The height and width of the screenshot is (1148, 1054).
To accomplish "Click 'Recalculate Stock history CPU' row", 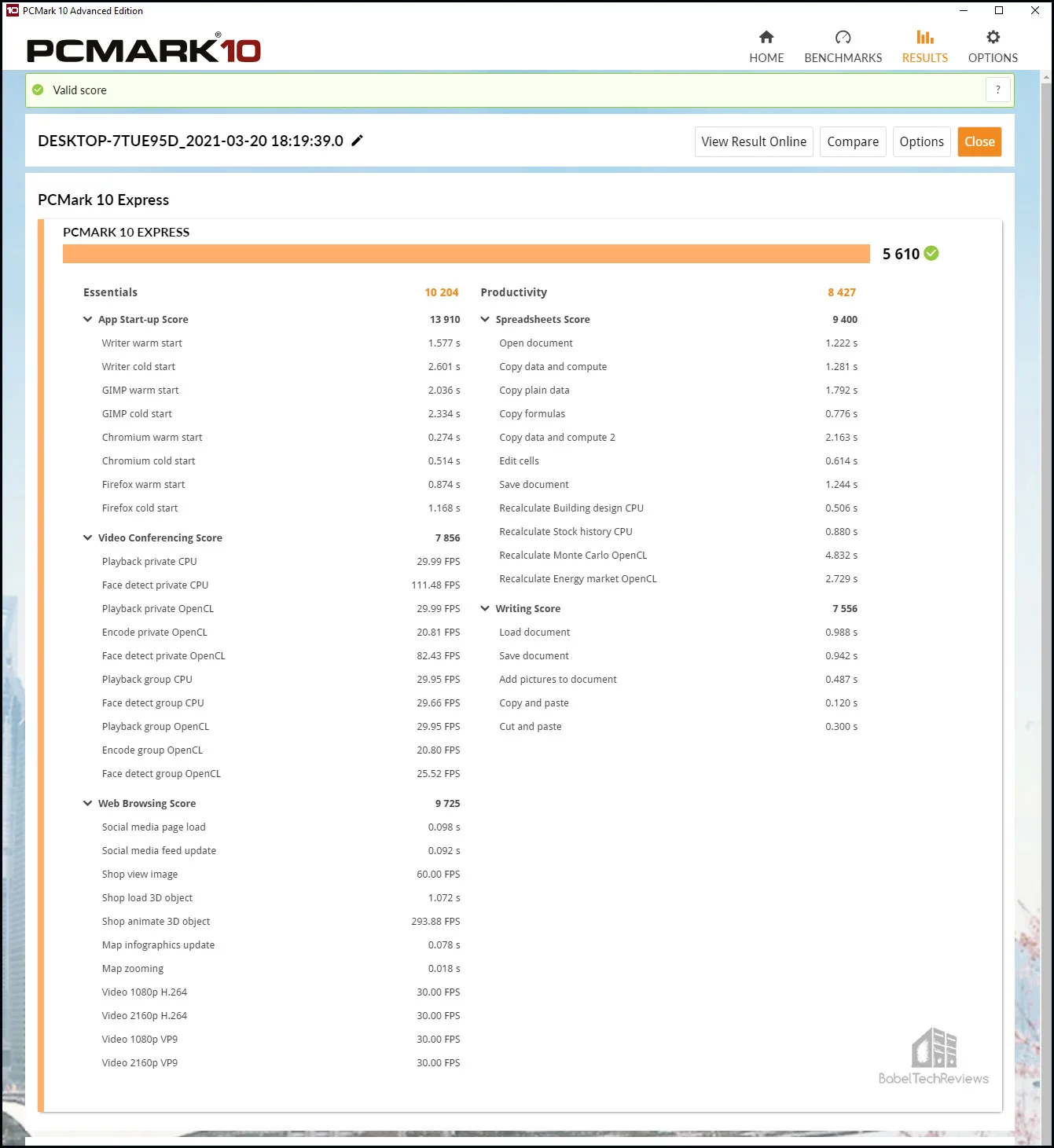I will click(x=678, y=532).
